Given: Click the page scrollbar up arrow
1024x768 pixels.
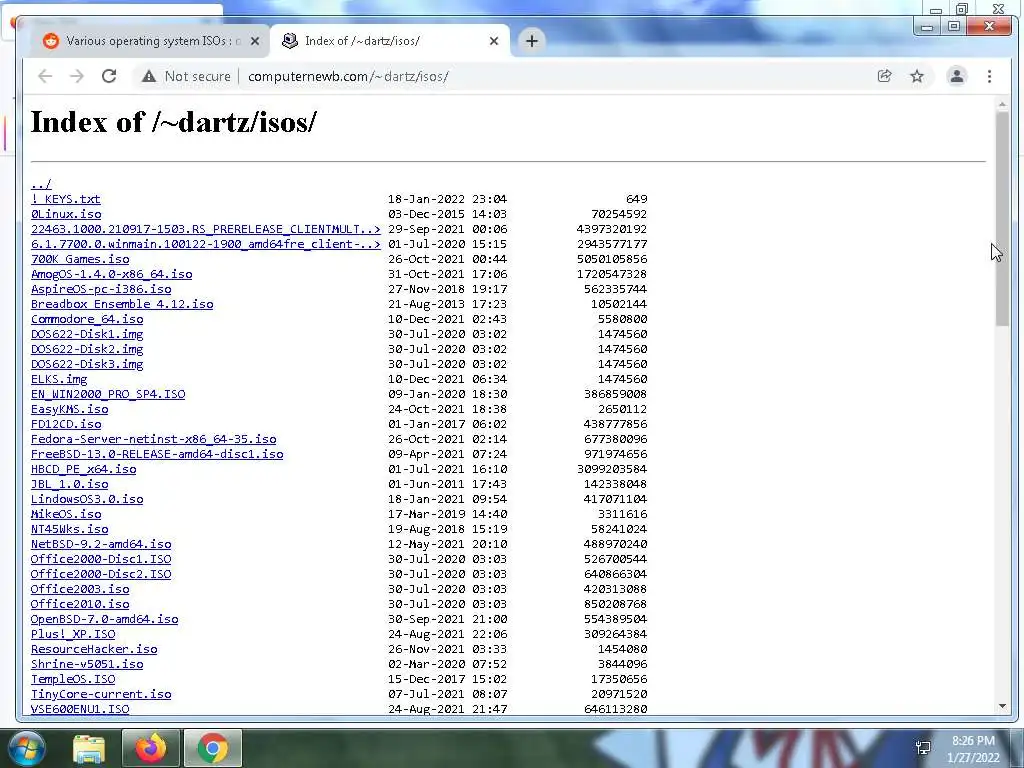Looking at the screenshot, I should click(1002, 104).
